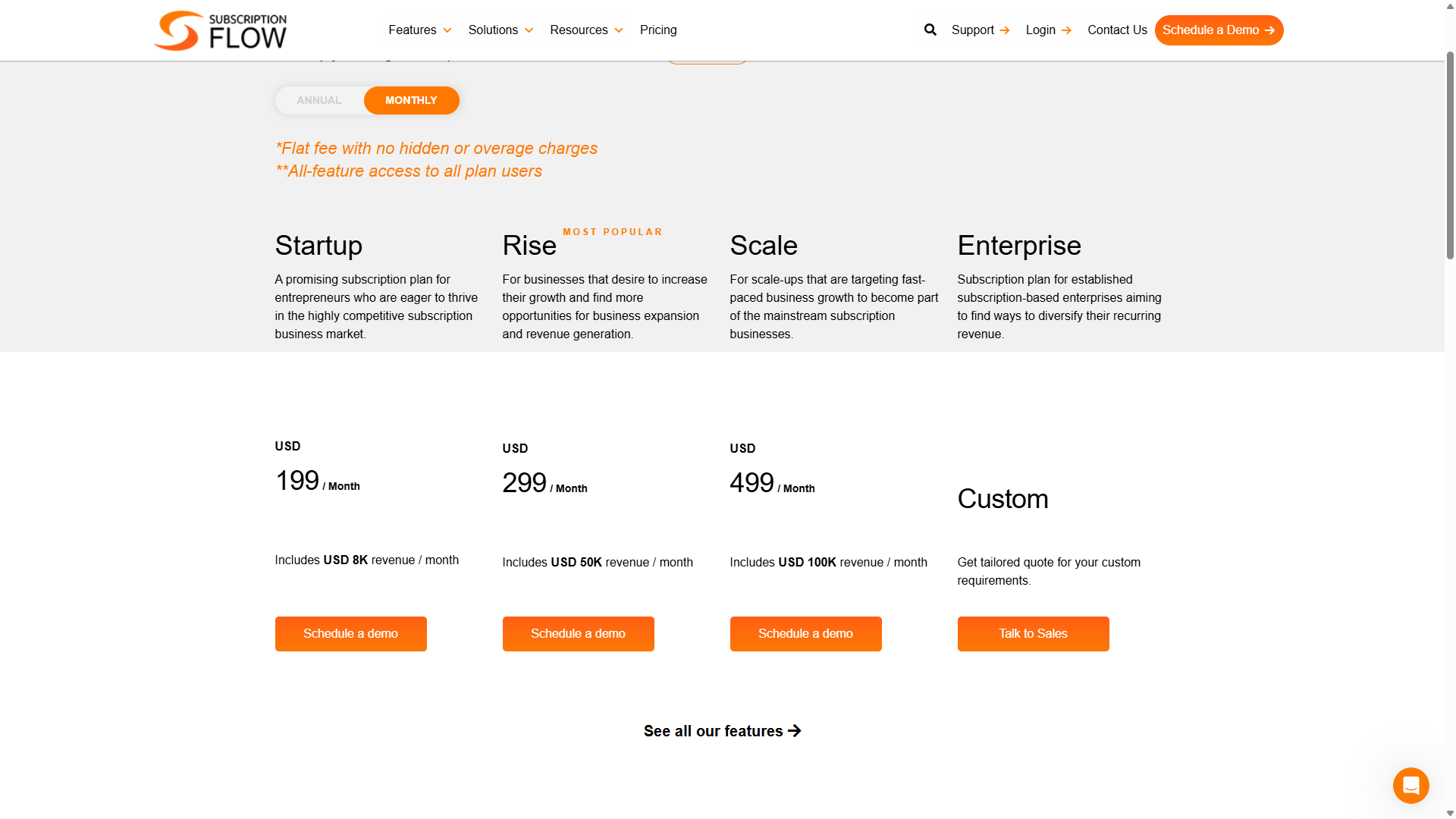This screenshot has width=1456, height=819.
Task: Click arrow icon beside Login
Action: pos(1066,30)
